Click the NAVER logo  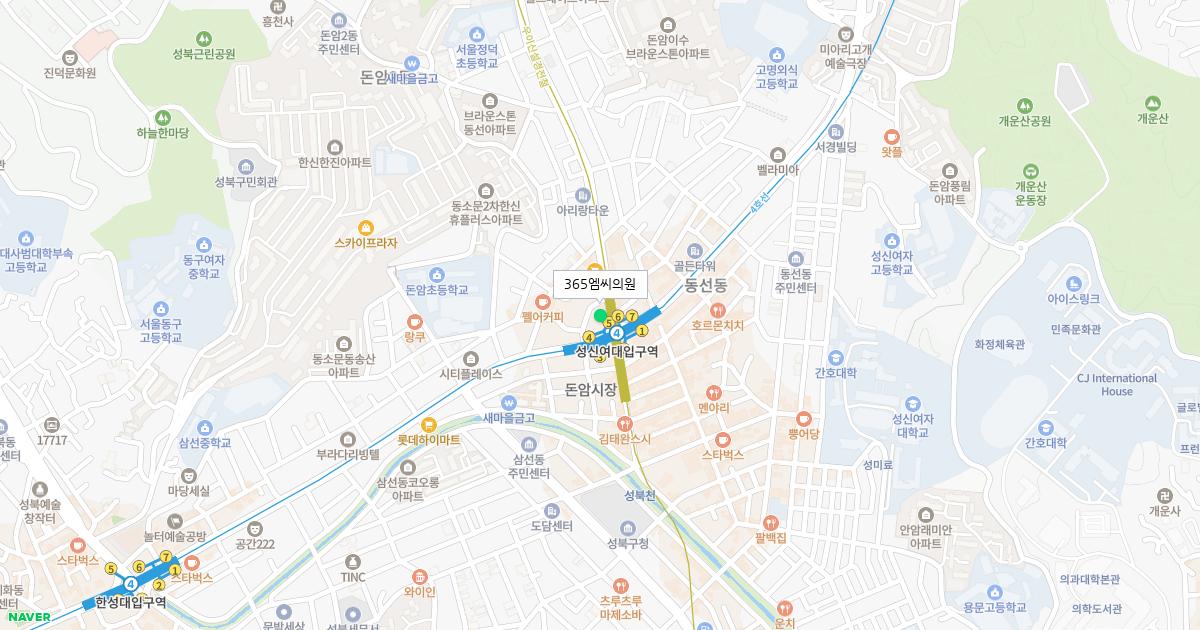tap(30, 617)
